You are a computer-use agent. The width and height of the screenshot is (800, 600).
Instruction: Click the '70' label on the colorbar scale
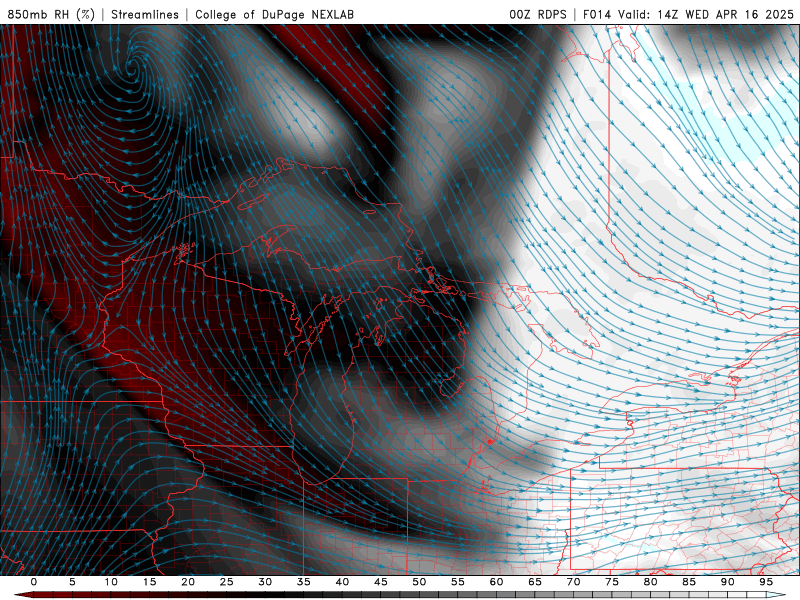point(573,582)
